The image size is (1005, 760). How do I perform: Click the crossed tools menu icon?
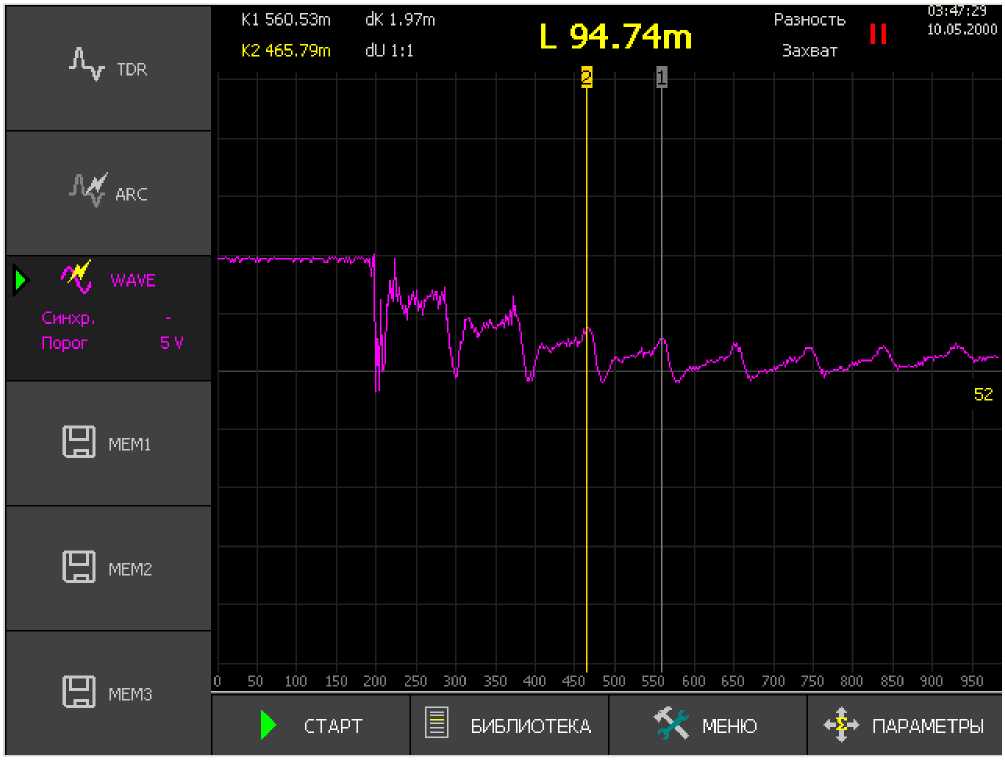(671, 724)
